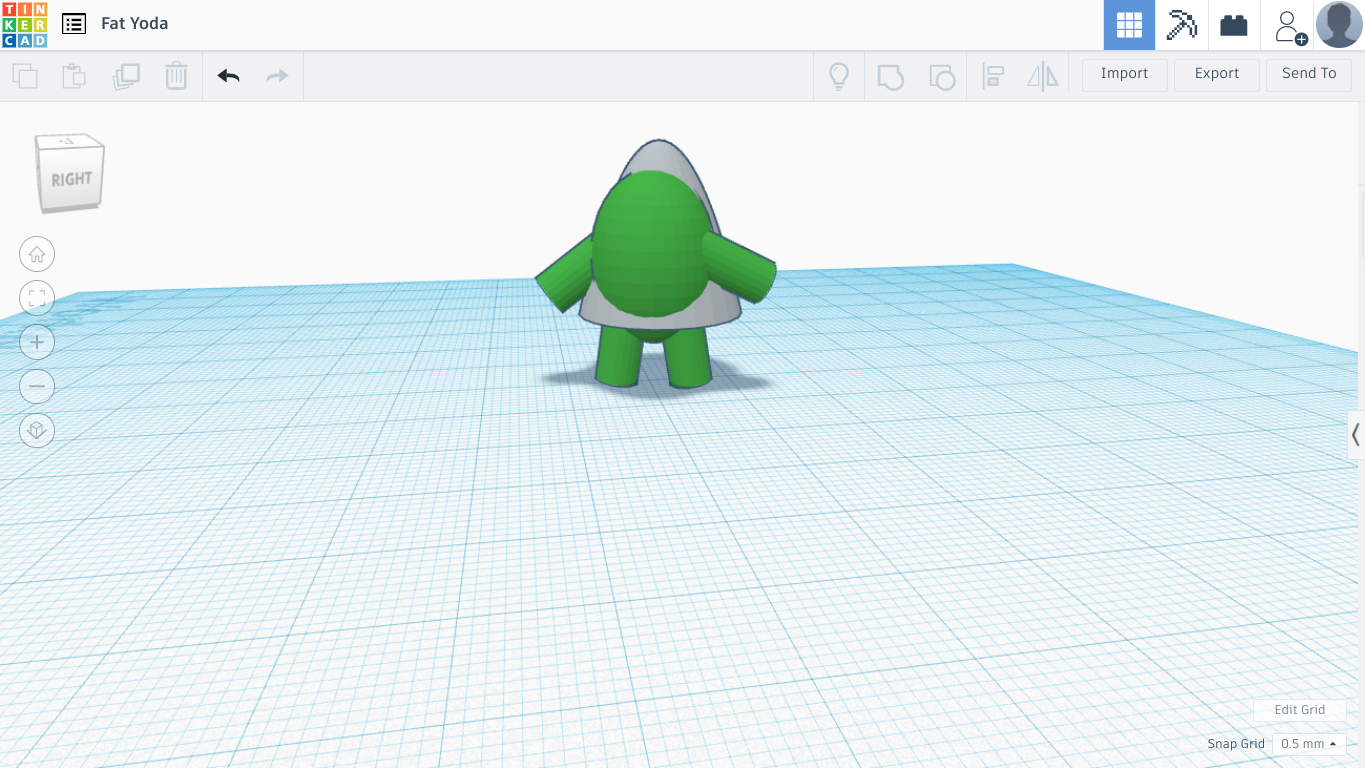Click the RIGHT face of view cube
This screenshot has height=768, width=1365.
pyautogui.click(x=72, y=179)
